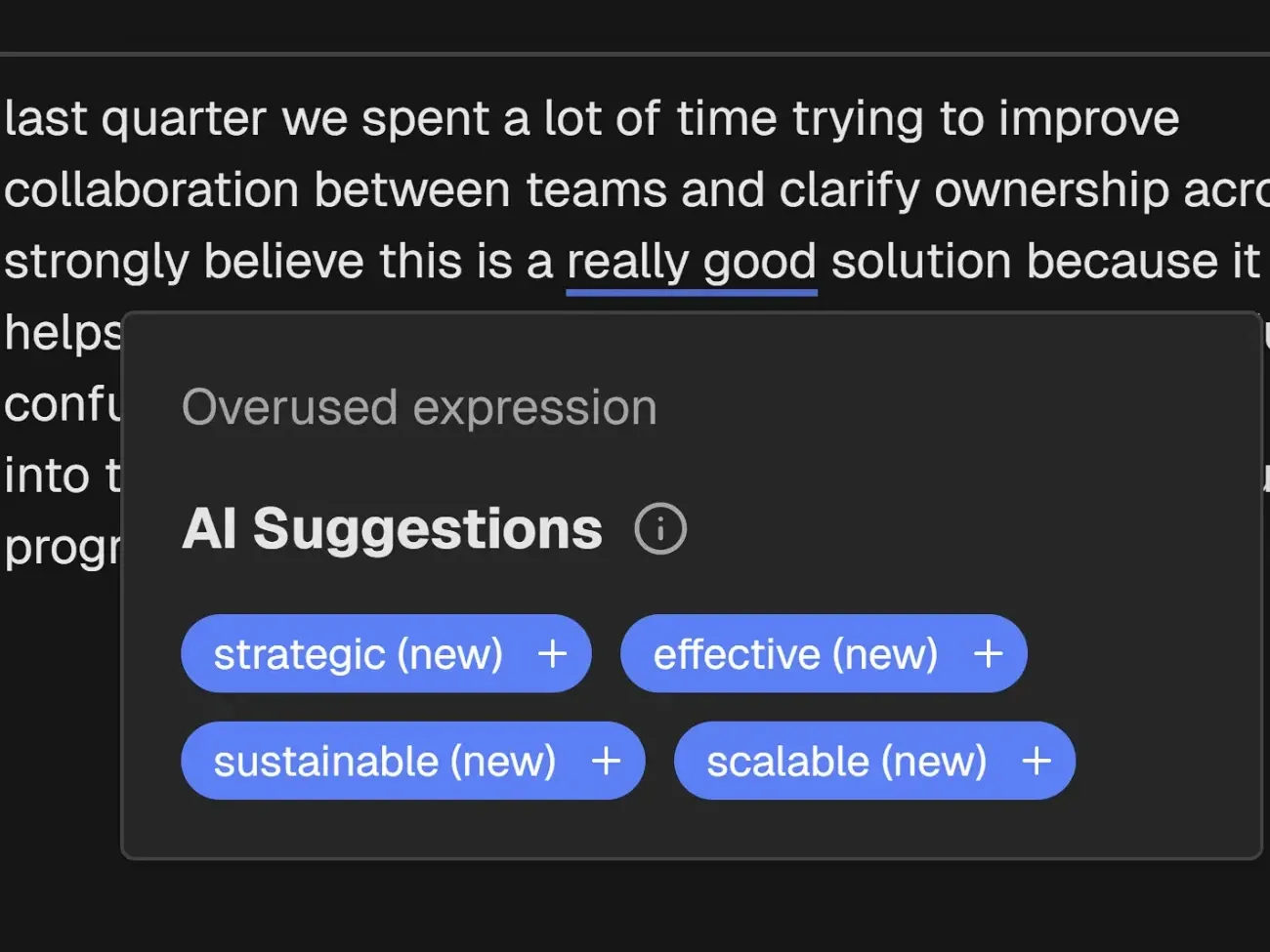1270x952 pixels.
Task: Add the word "scalable" to your dictionary
Action: [x=1037, y=761]
